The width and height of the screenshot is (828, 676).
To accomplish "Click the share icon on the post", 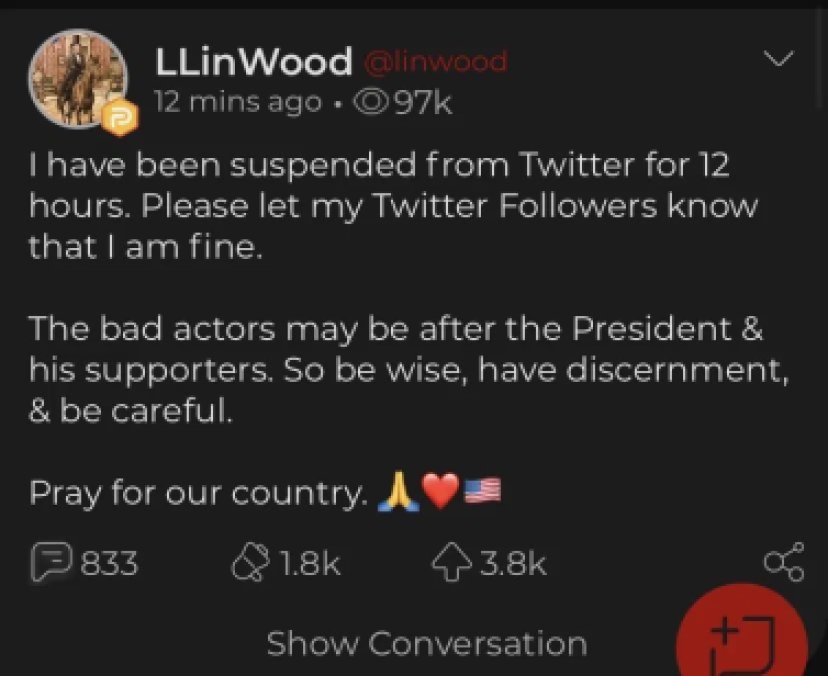I will (x=783, y=564).
